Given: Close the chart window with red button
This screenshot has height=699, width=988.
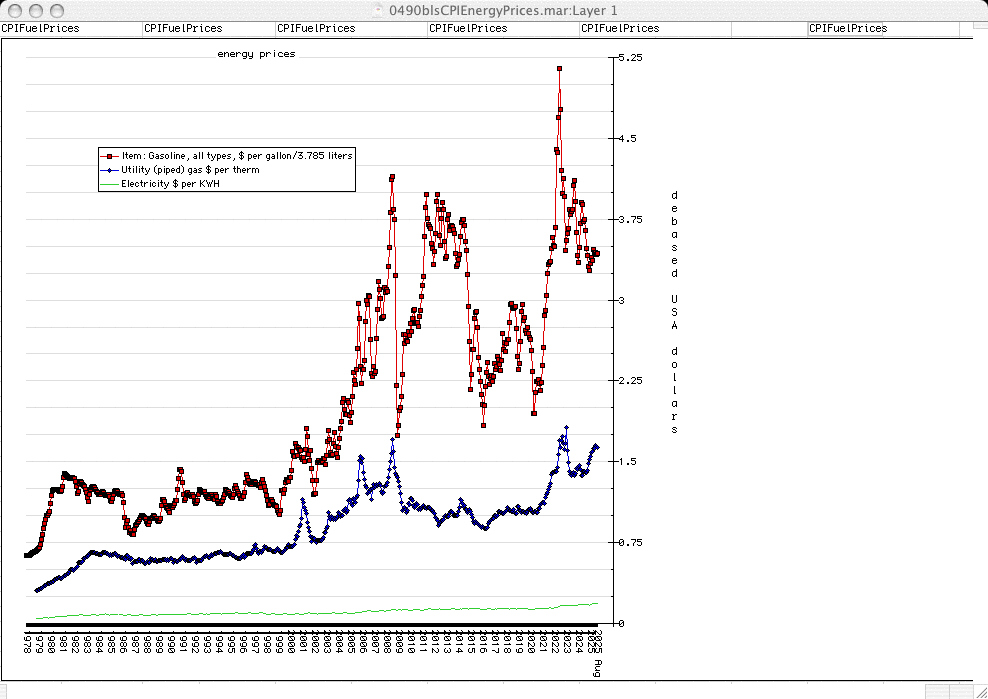Looking at the screenshot, I should point(13,9).
